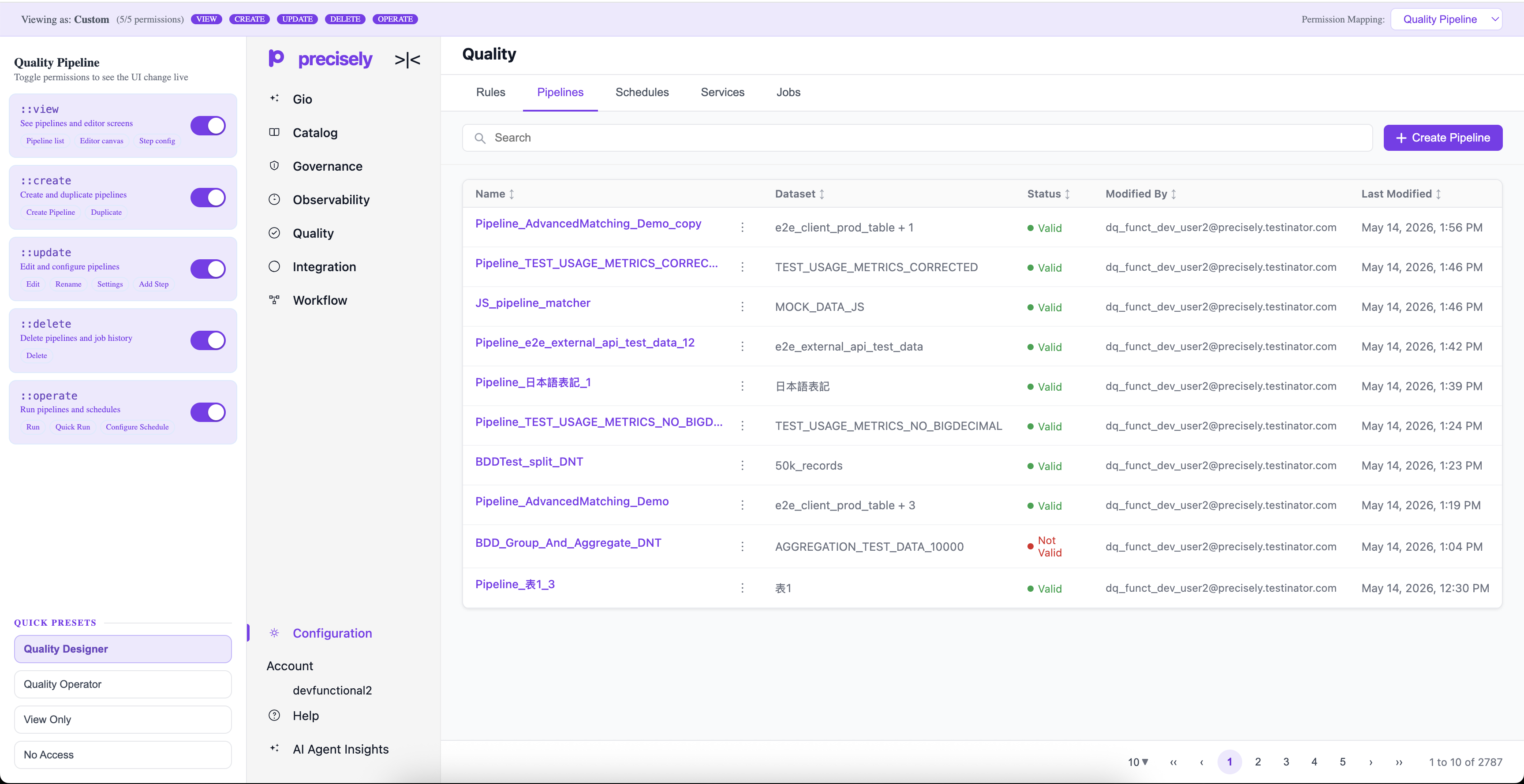Go to the next page arrow

1371,762
